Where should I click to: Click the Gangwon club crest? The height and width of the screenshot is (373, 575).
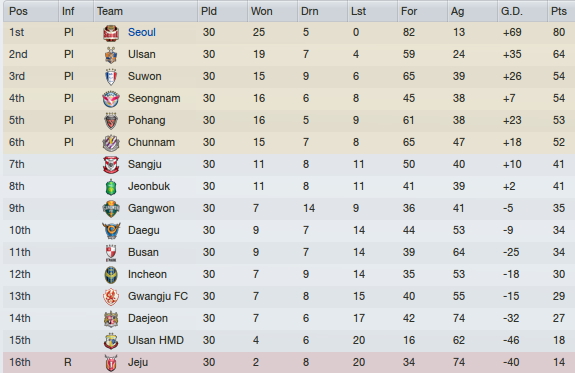click(x=111, y=209)
